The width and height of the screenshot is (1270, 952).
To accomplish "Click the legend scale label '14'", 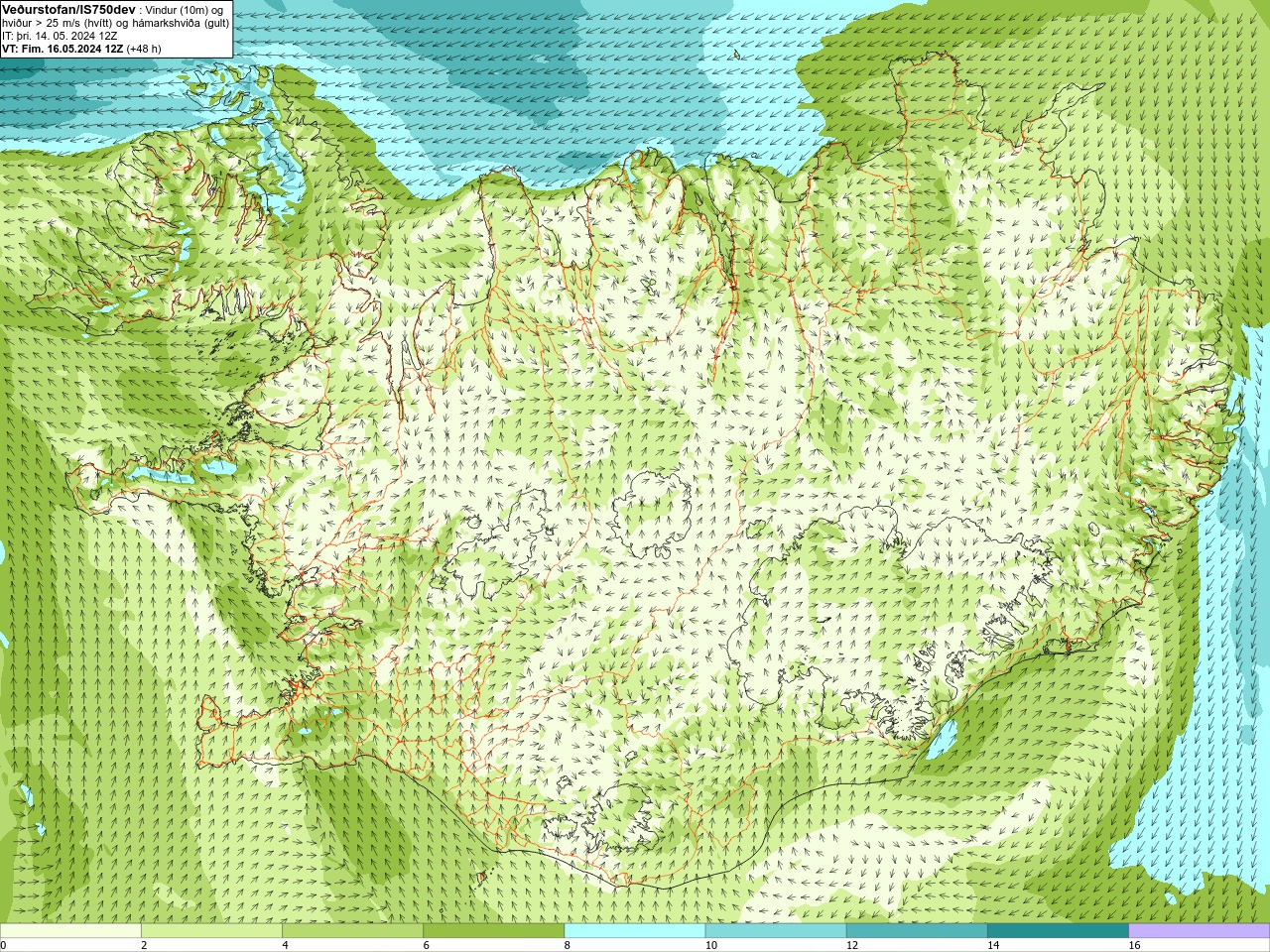I will (x=993, y=945).
